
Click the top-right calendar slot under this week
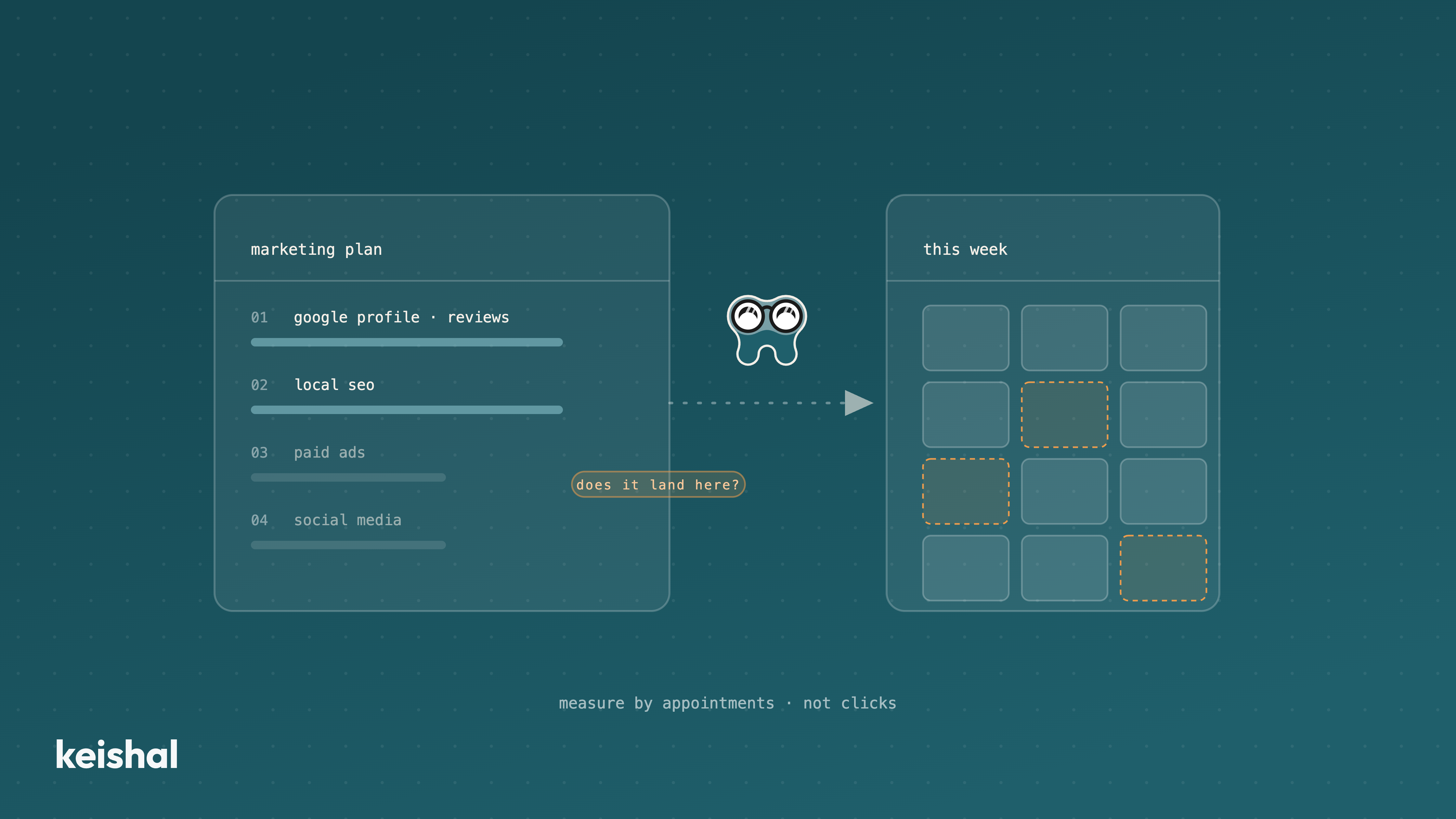click(1163, 338)
